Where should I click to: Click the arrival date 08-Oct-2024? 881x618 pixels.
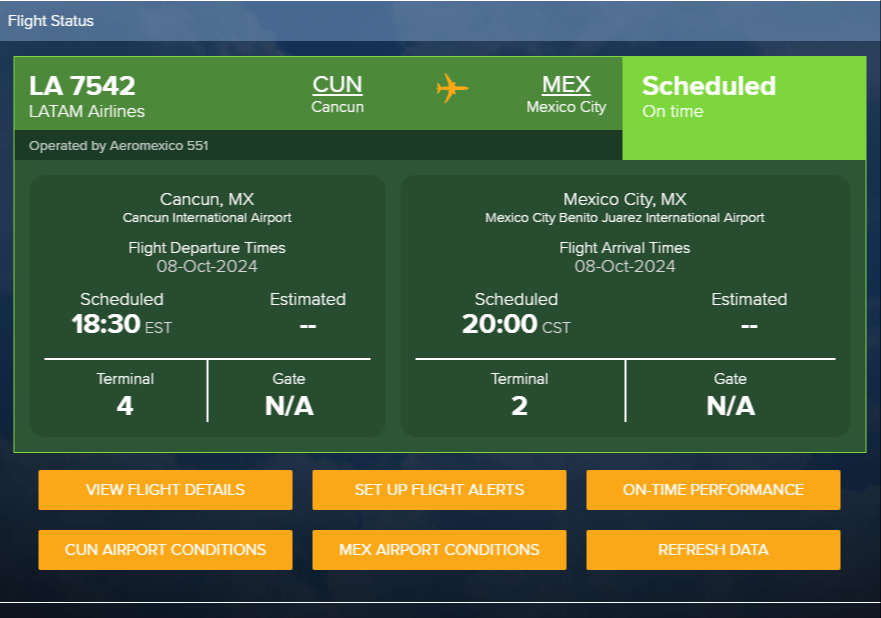[625, 266]
